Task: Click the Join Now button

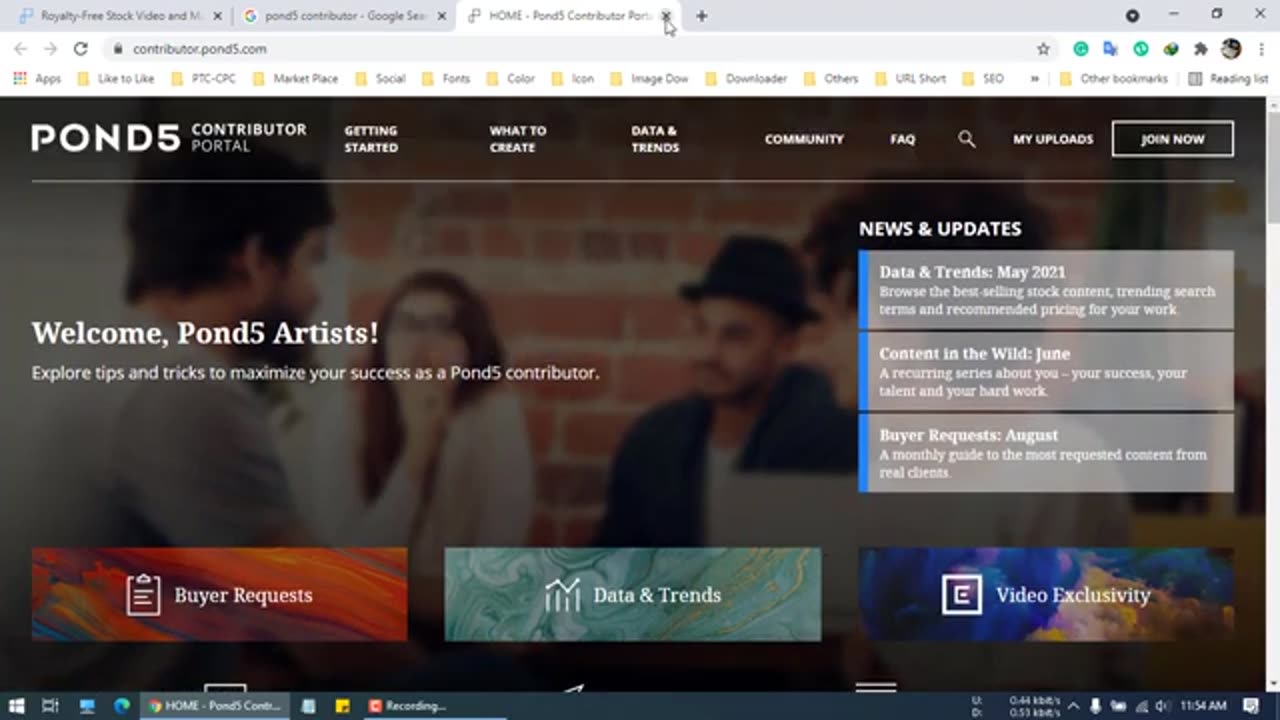Action: [1172, 139]
